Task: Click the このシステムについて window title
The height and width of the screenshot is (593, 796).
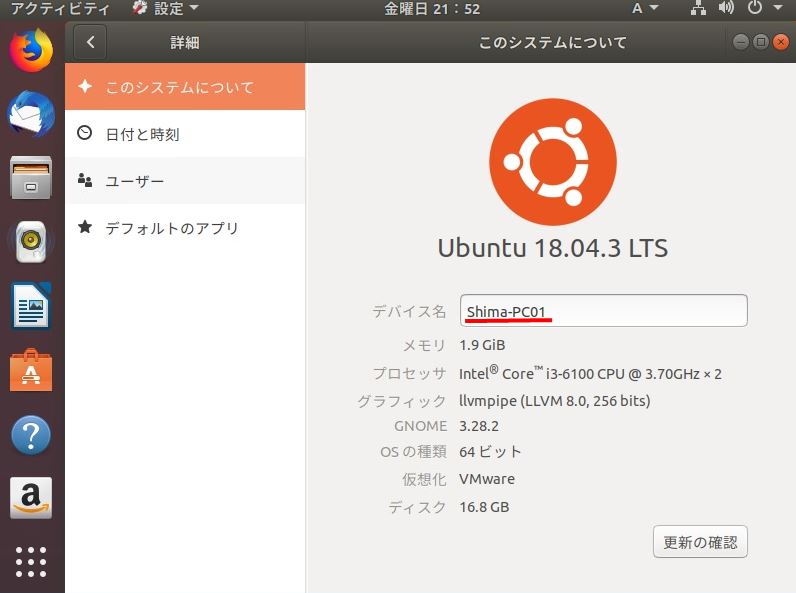Action: (553, 42)
